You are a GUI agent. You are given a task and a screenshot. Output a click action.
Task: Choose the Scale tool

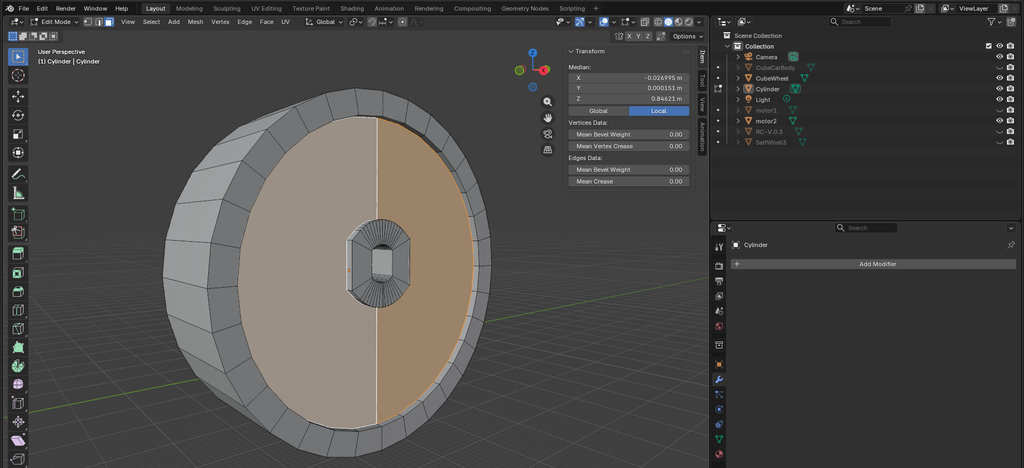click(x=18, y=134)
